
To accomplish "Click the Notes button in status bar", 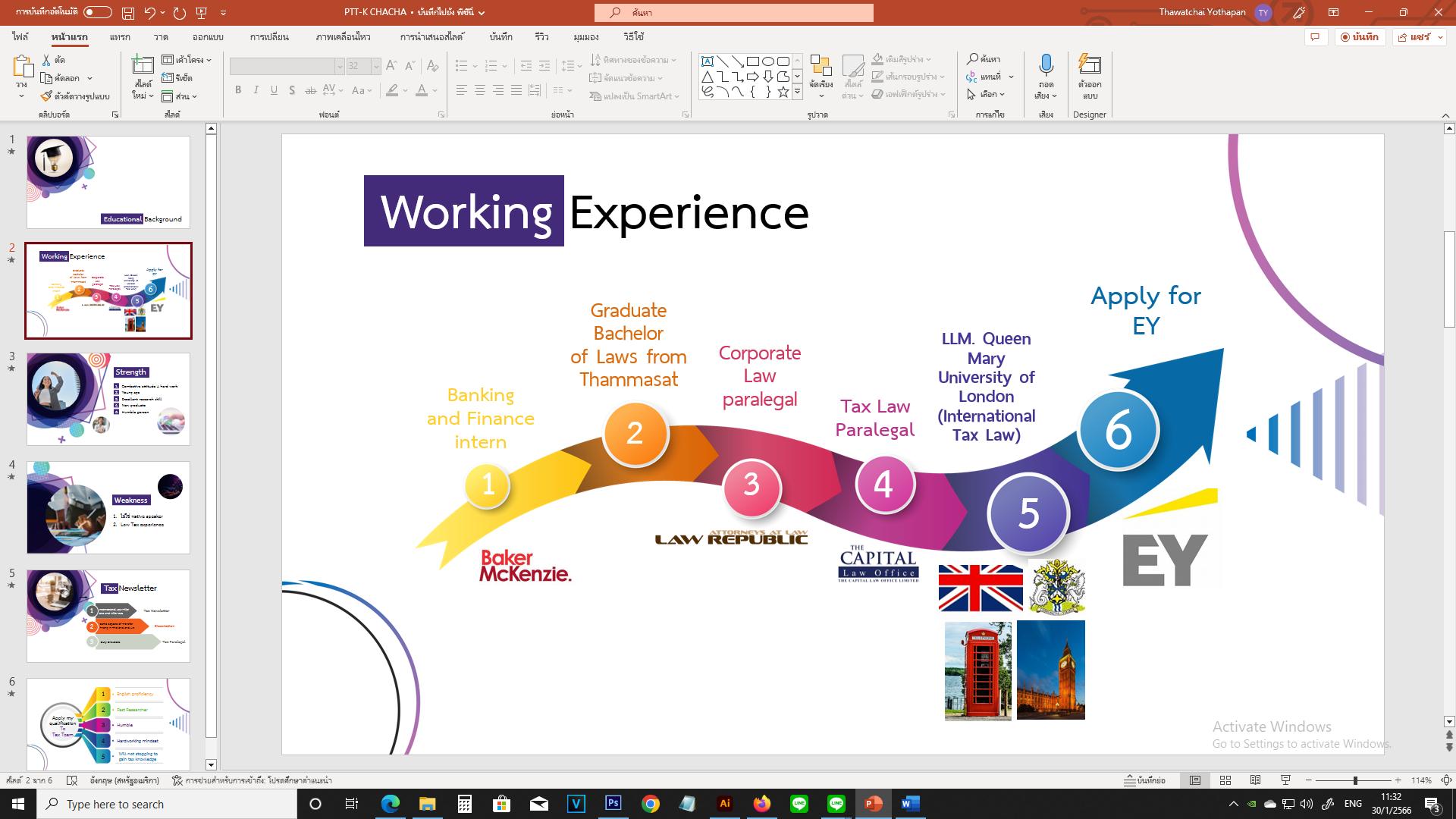I will coord(1144,780).
